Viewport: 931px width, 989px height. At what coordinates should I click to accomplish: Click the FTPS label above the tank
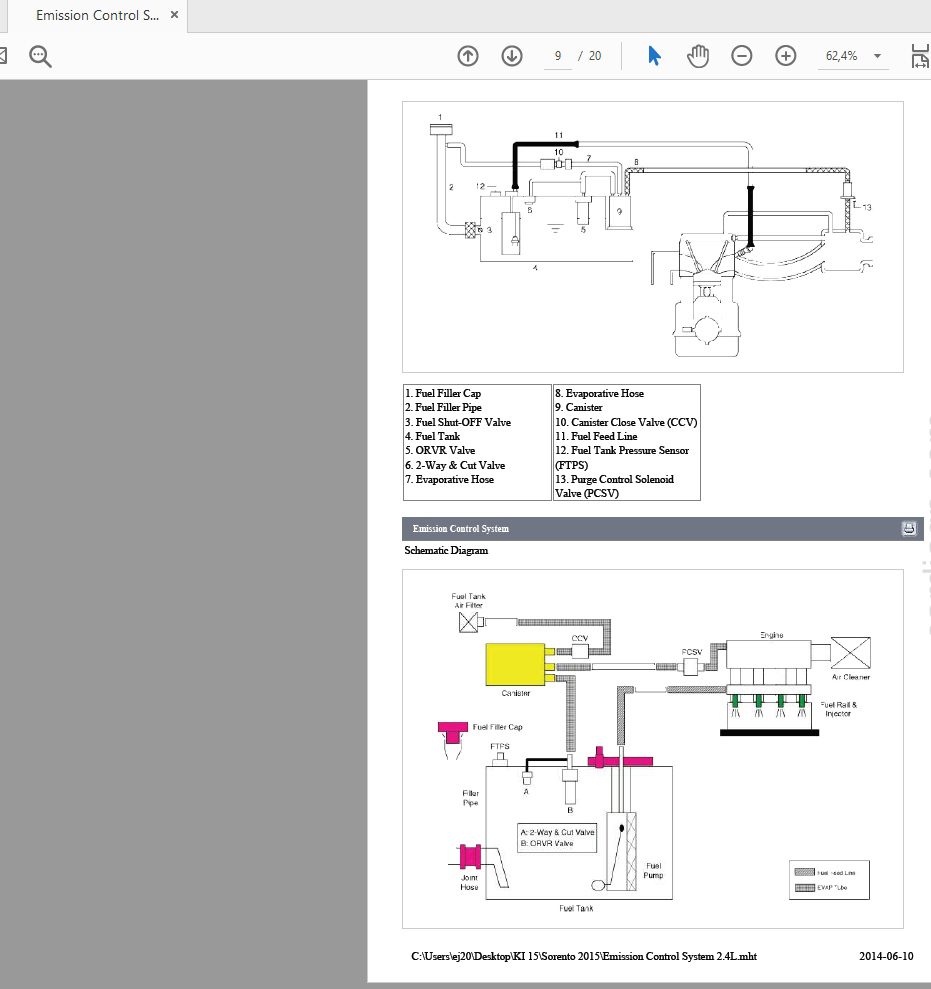tap(500, 746)
